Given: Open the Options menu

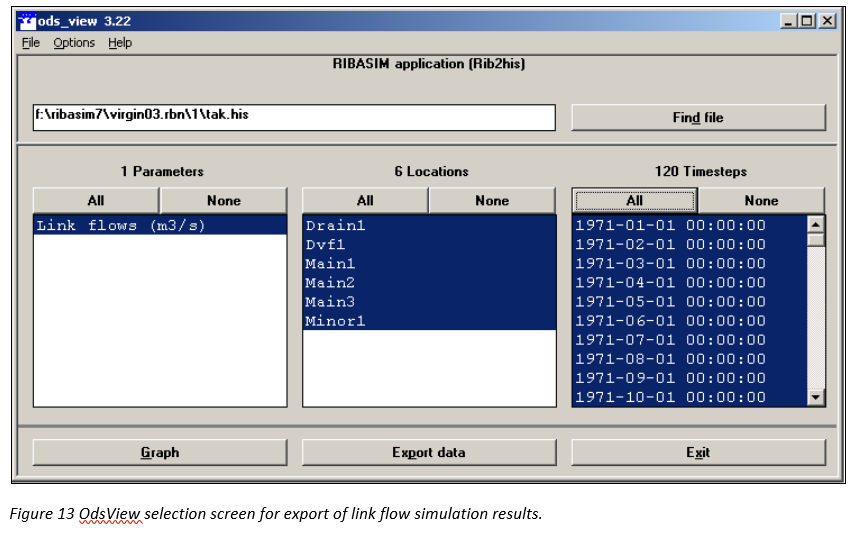Looking at the screenshot, I should [74, 43].
